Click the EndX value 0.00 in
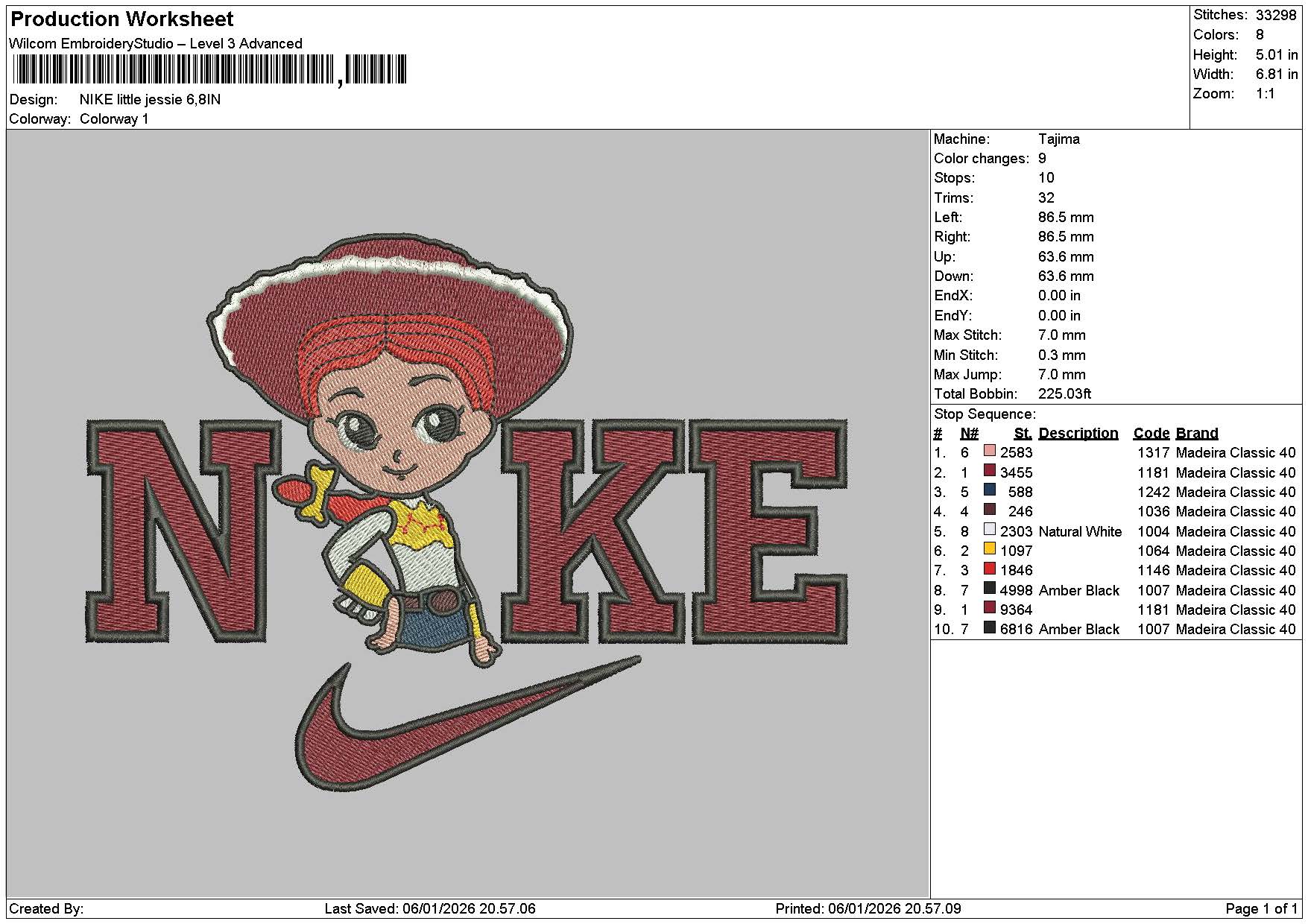Screen dimensions: 1308x924 1059,295
